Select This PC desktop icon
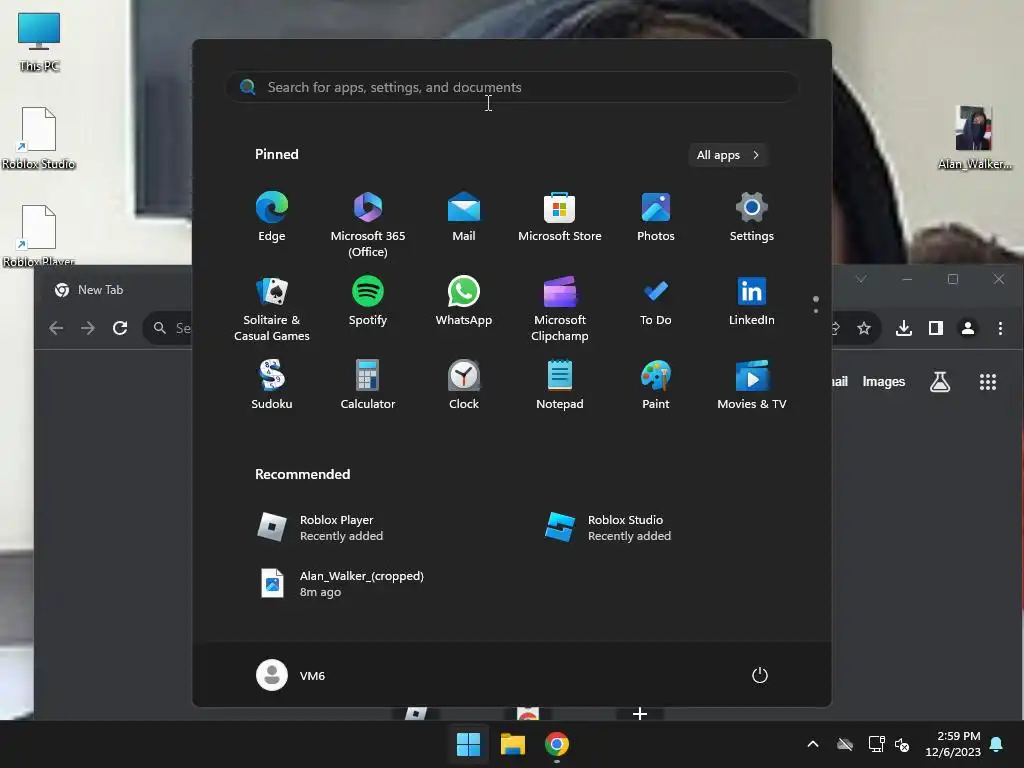The width and height of the screenshot is (1024, 768). click(x=39, y=42)
